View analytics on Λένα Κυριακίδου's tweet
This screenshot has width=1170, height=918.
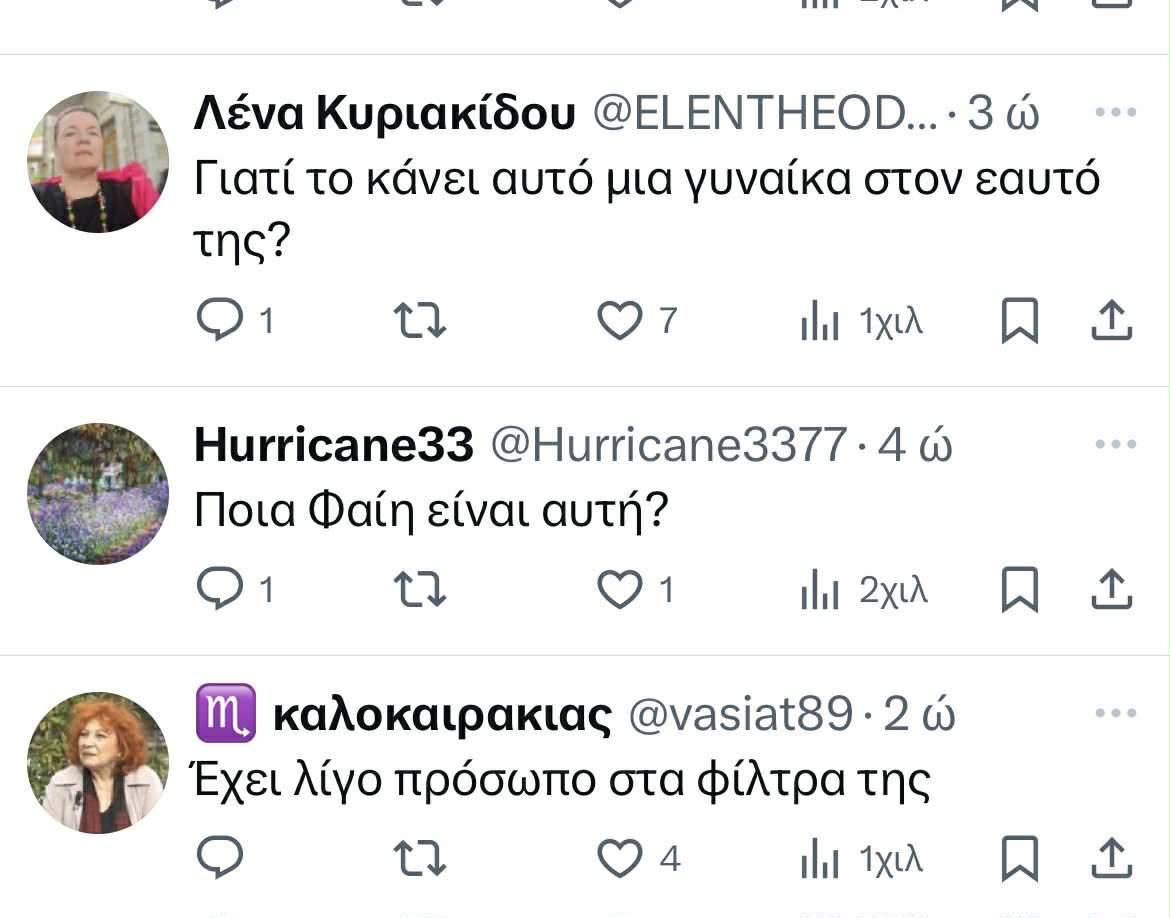820,322
